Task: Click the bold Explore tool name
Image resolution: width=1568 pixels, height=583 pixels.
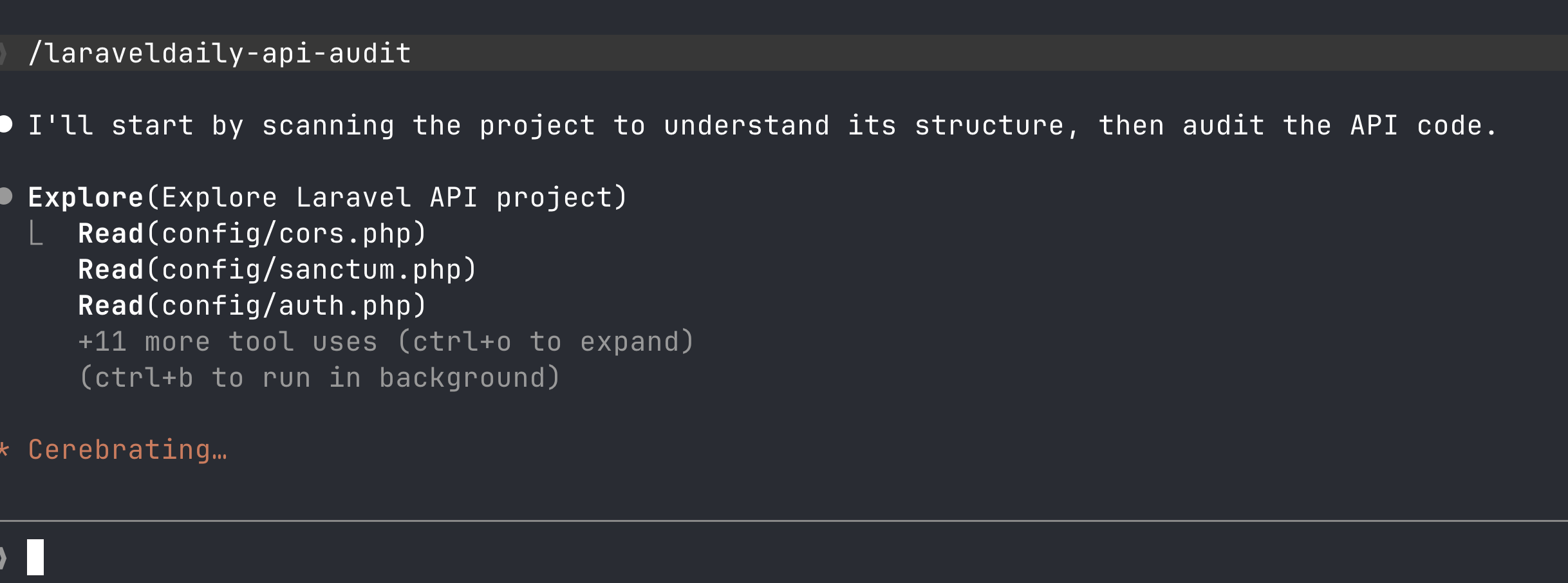Action: point(85,197)
